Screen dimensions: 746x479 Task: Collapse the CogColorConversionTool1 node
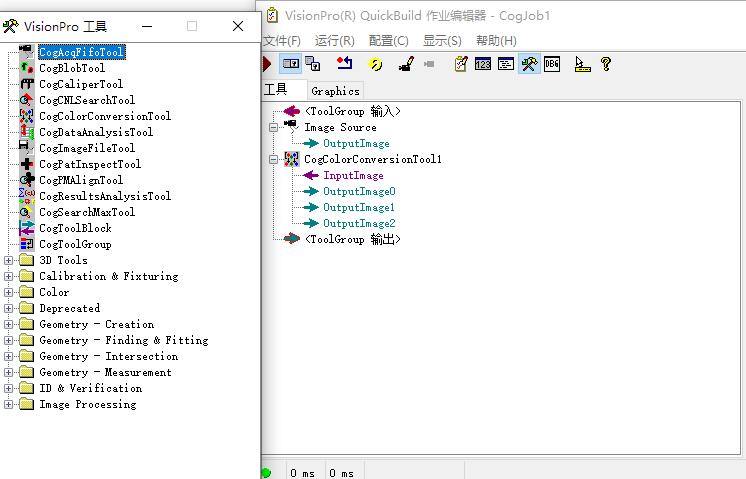pos(274,159)
